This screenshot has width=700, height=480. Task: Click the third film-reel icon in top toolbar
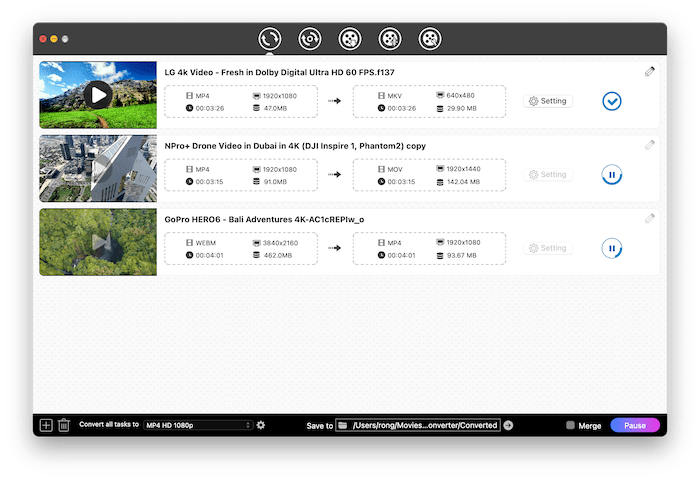(350, 39)
